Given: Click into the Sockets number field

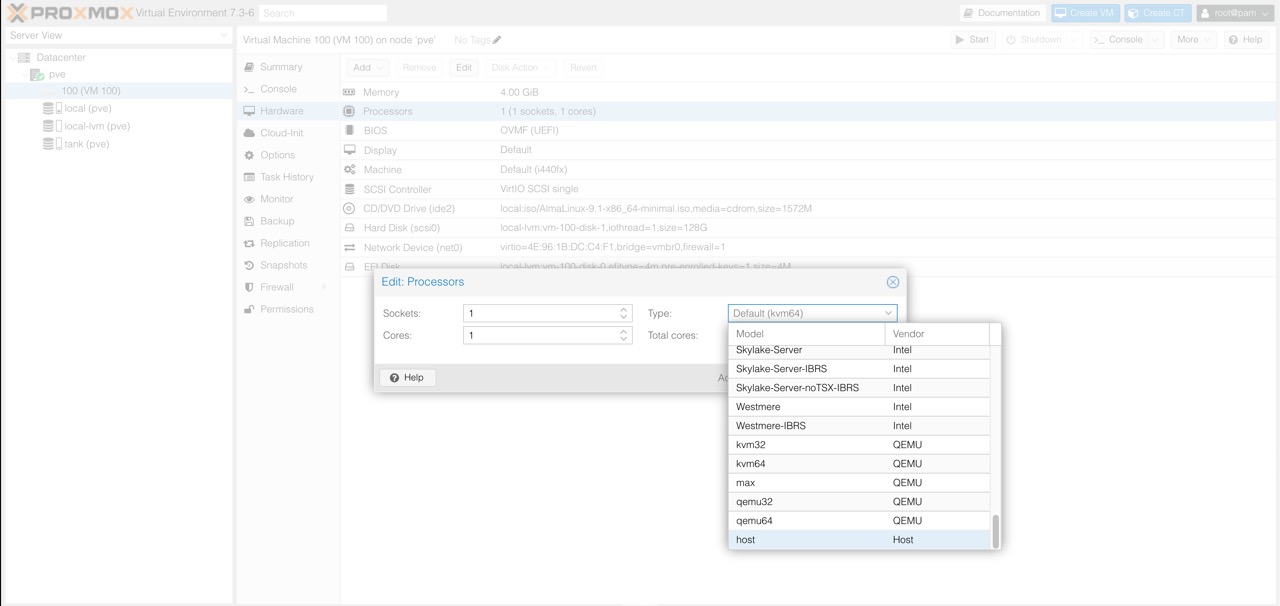Looking at the screenshot, I should click(540, 313).
